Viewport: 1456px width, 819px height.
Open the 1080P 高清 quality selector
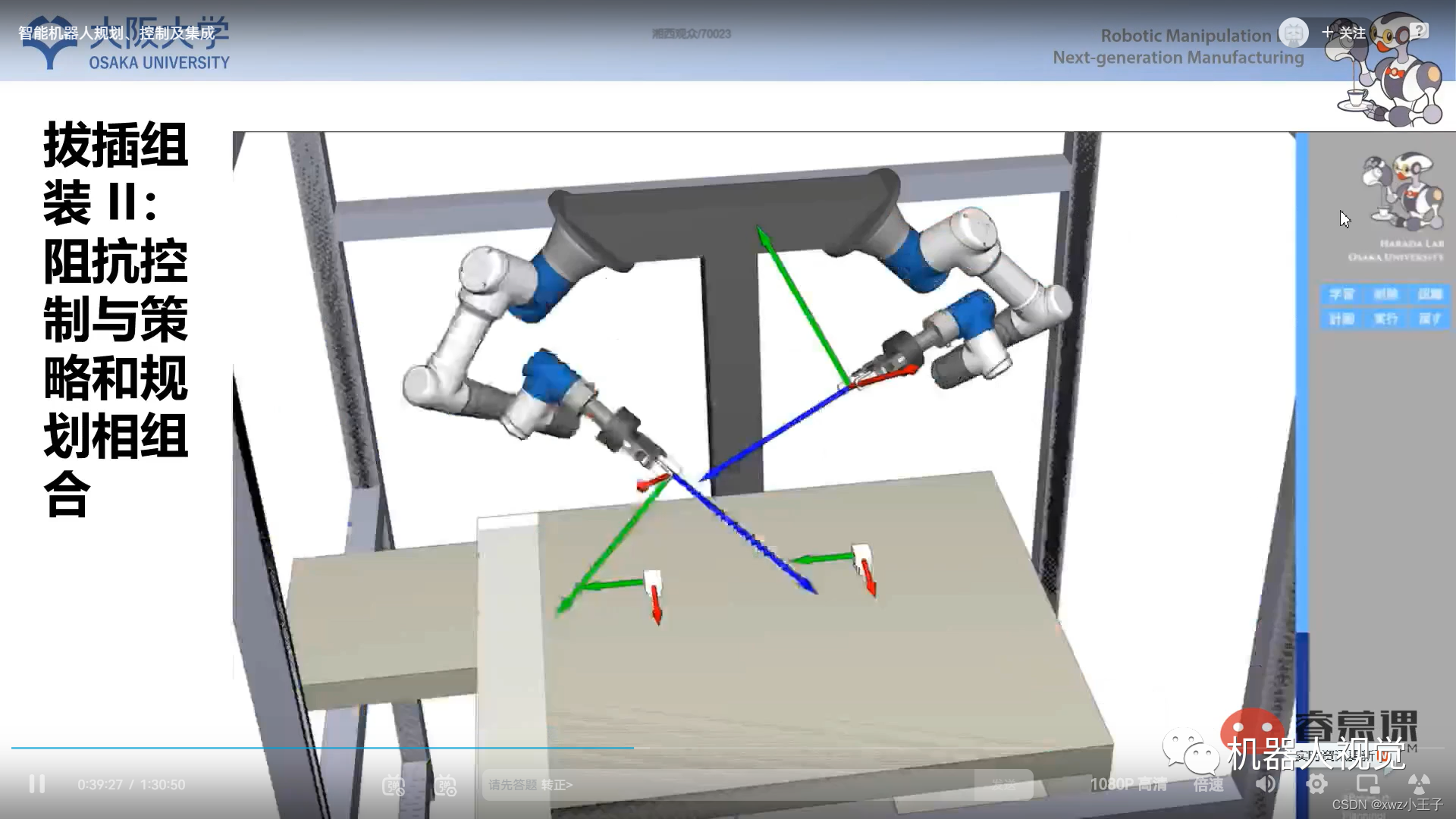pyautogui.click(x=1128, y=785)
